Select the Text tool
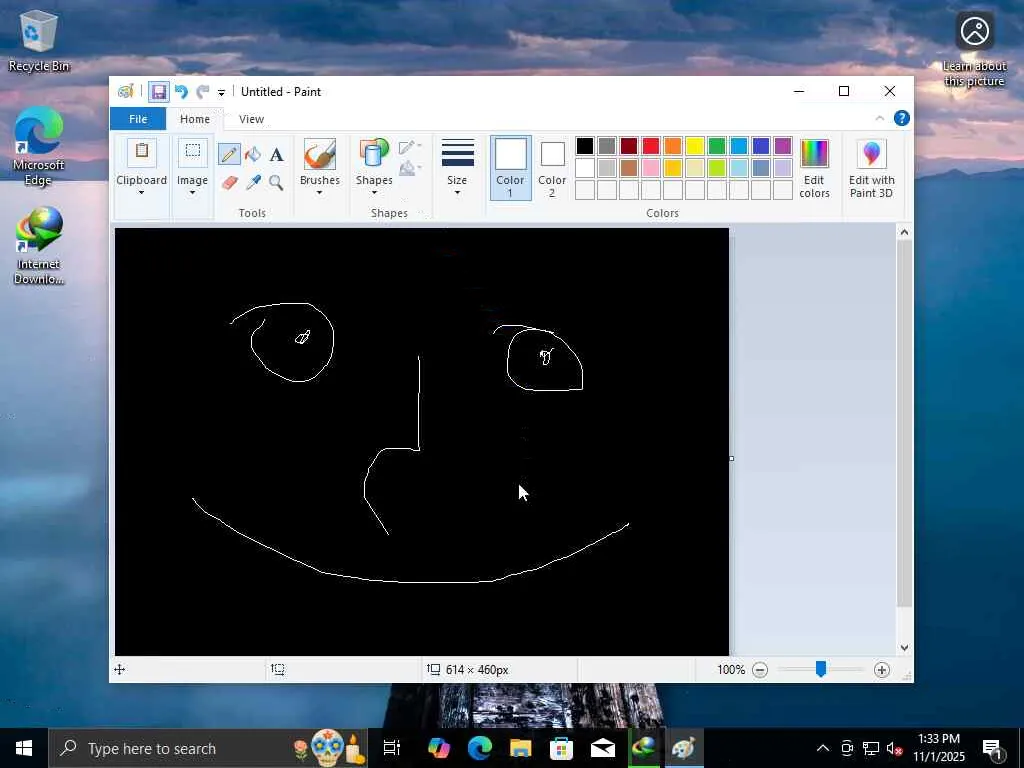This screenshot has height=768, width=1024. tap(276, 154)
